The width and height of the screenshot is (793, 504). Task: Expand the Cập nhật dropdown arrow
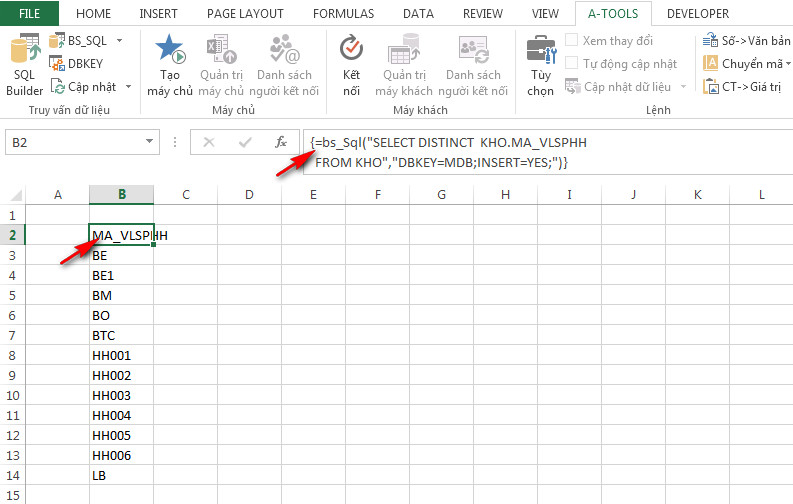(126, 87)
